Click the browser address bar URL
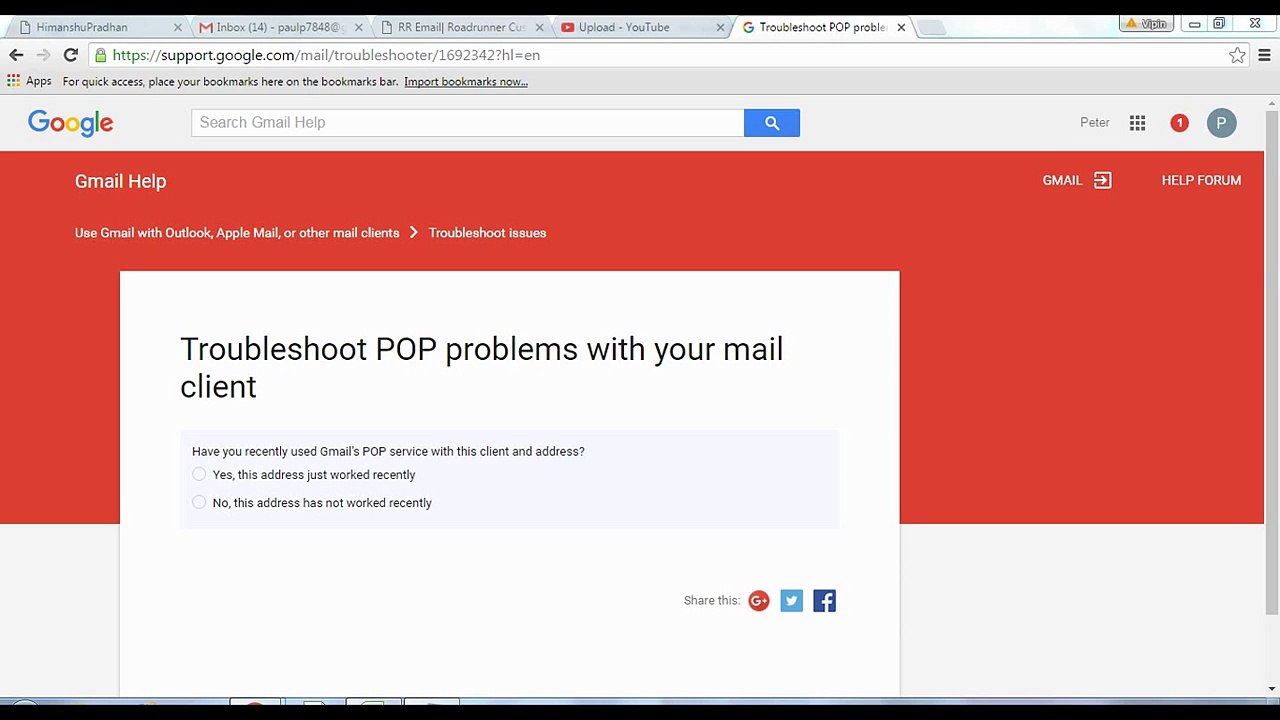The image size is (1280, 720). (326, 55)
